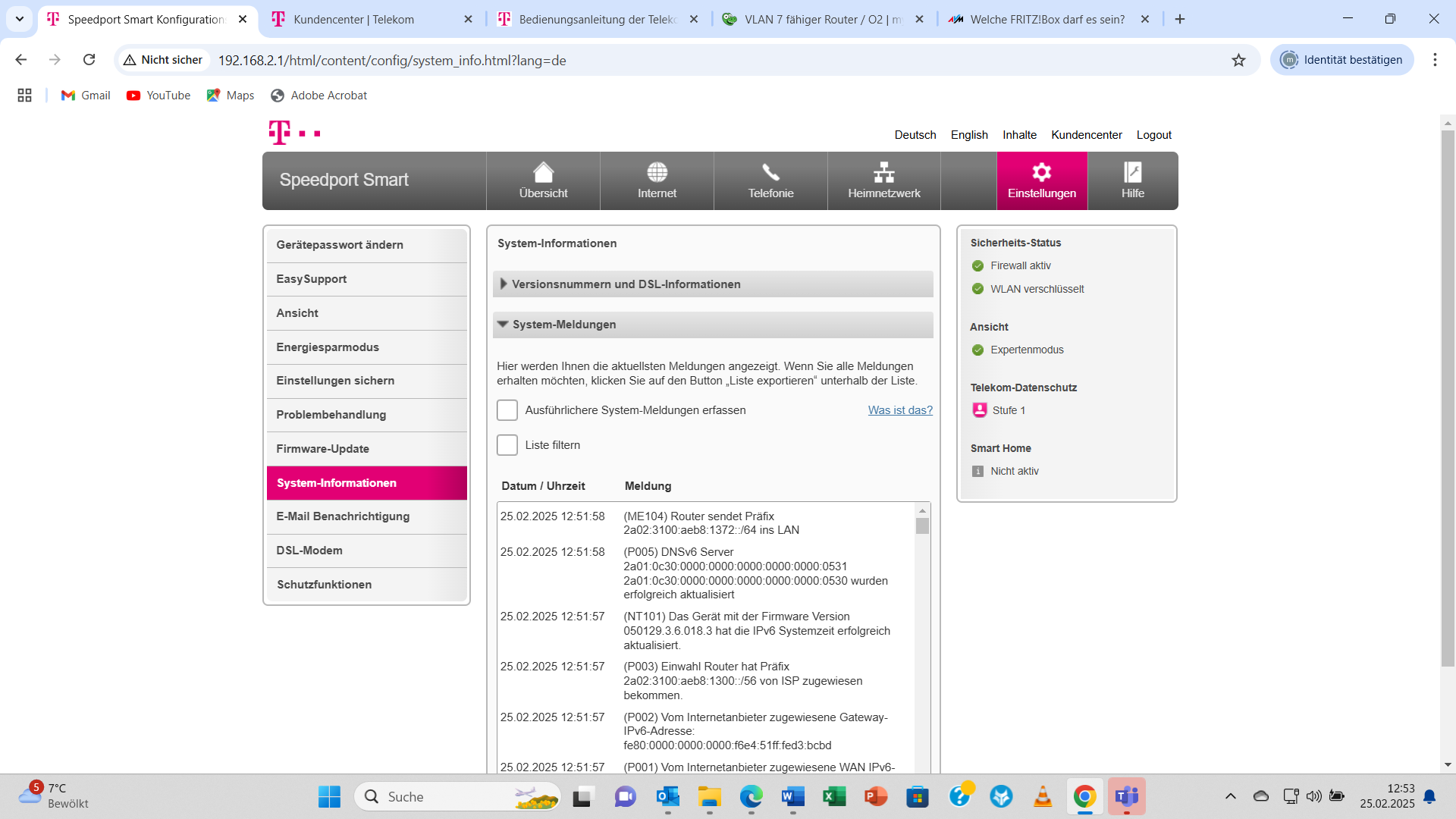Open Microsoft Store from the taskbar
The width and height of the screenshot is (1456, 819).
[x=918, y=796]
